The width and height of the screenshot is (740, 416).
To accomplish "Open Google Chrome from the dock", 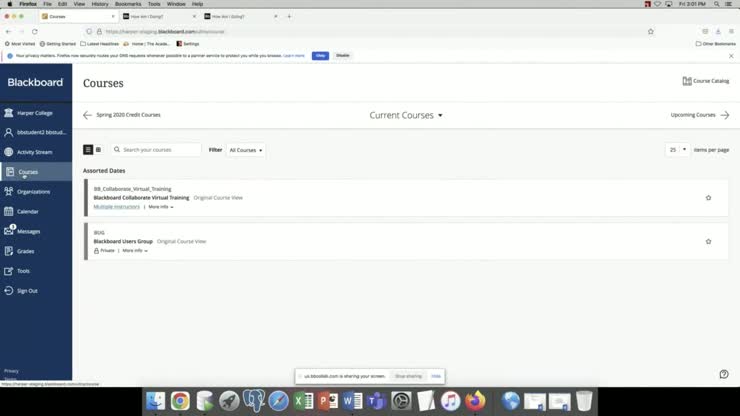I will pyautogui.click(x=180, y=401).
